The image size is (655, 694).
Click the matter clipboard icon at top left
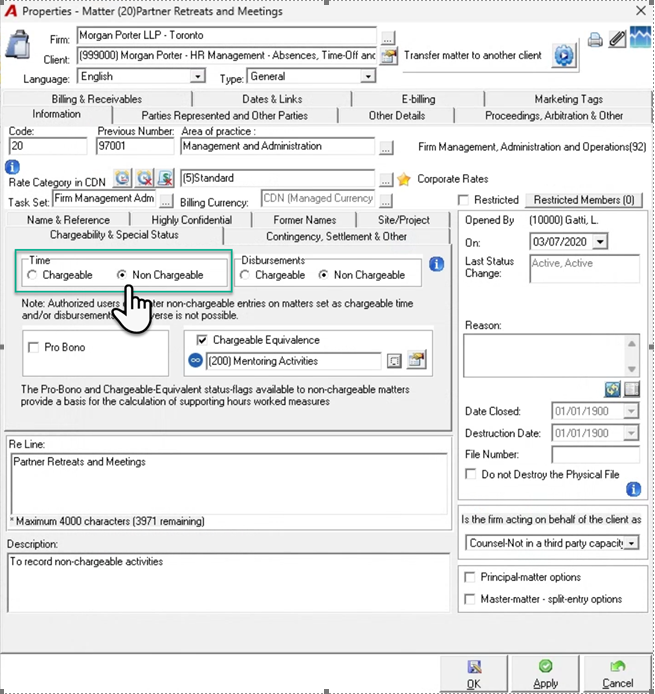(18, 45)
